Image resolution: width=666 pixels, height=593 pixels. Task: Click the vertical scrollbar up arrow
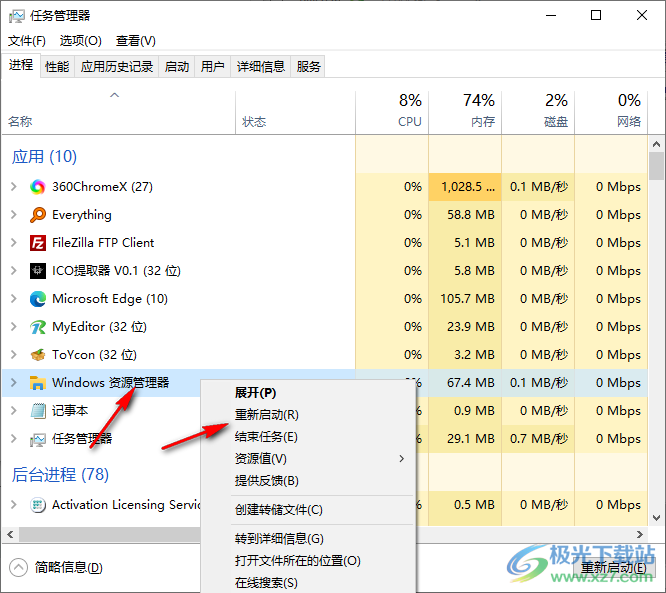point(657,144)
